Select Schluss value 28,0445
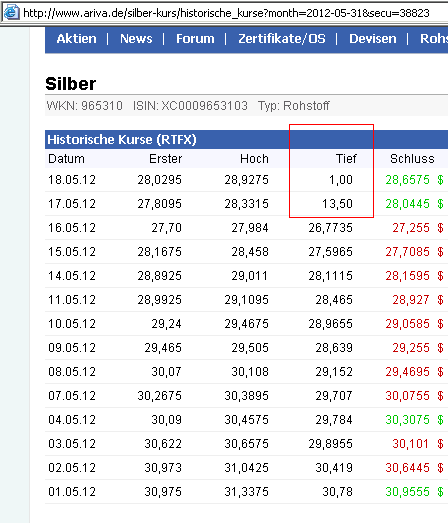The image size is (448, 523). tap(408, 204)
